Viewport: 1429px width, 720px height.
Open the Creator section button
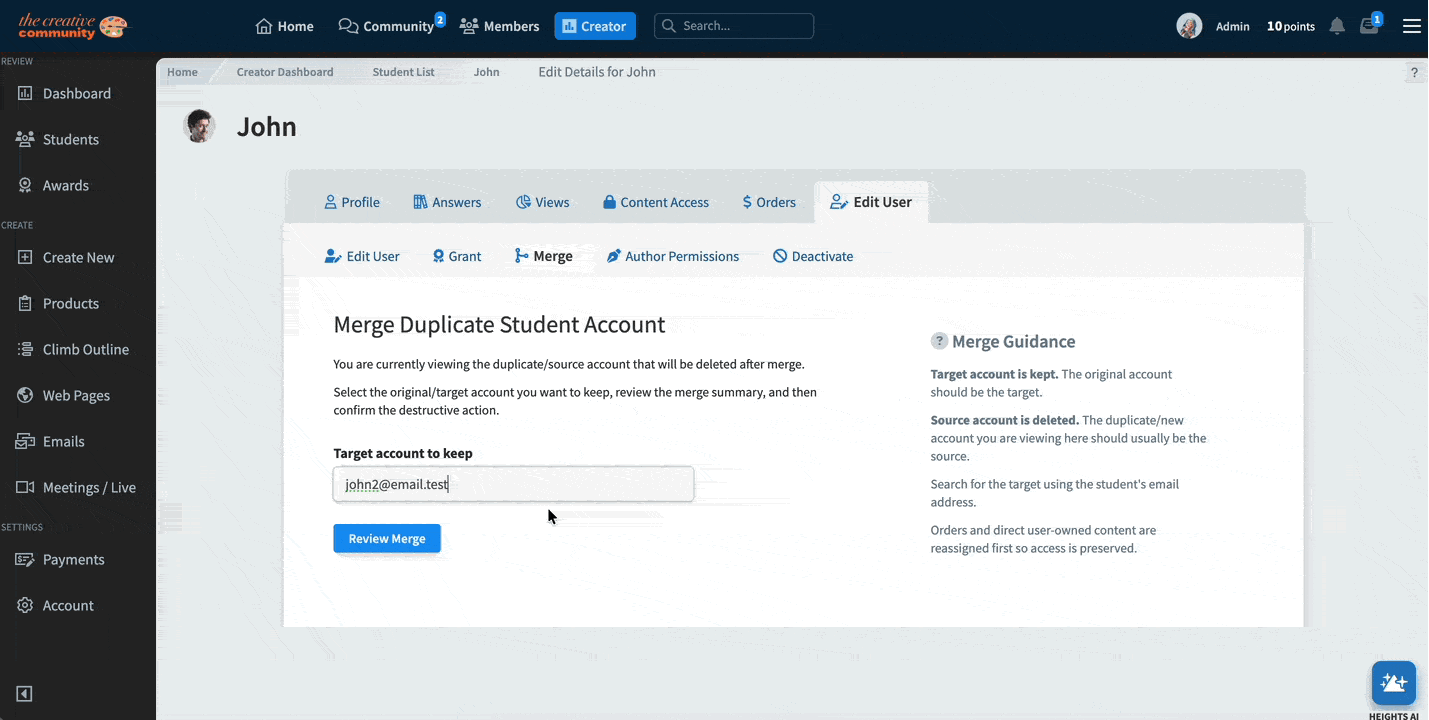[x=595, y=26]
